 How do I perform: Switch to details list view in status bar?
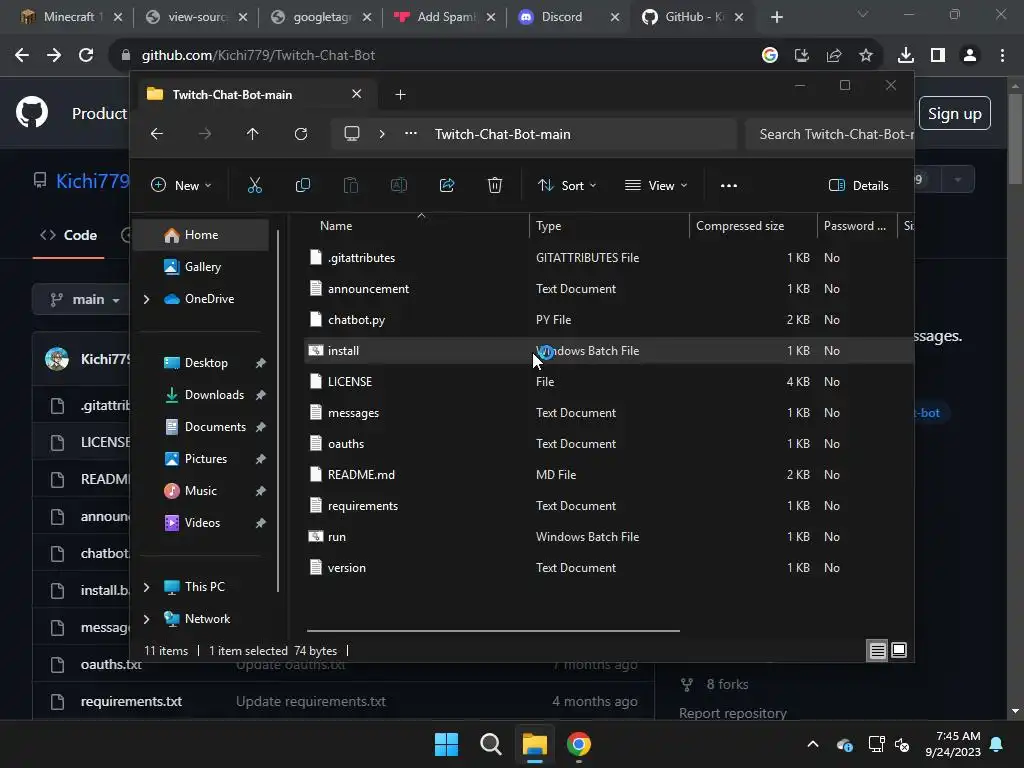pyautogui.click(x=878, y=650)
